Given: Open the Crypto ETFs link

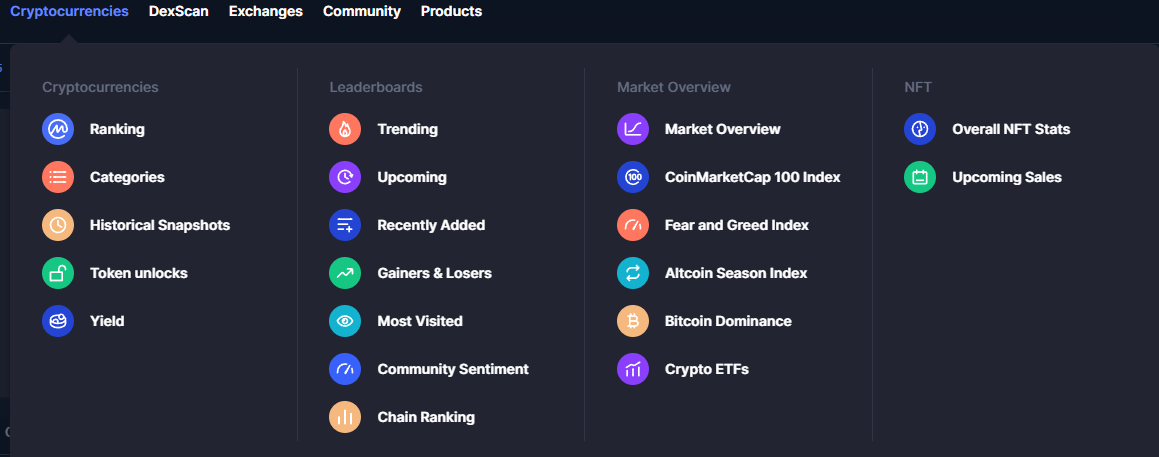Looking at the screenshot, I should click(x=707, y=369).
